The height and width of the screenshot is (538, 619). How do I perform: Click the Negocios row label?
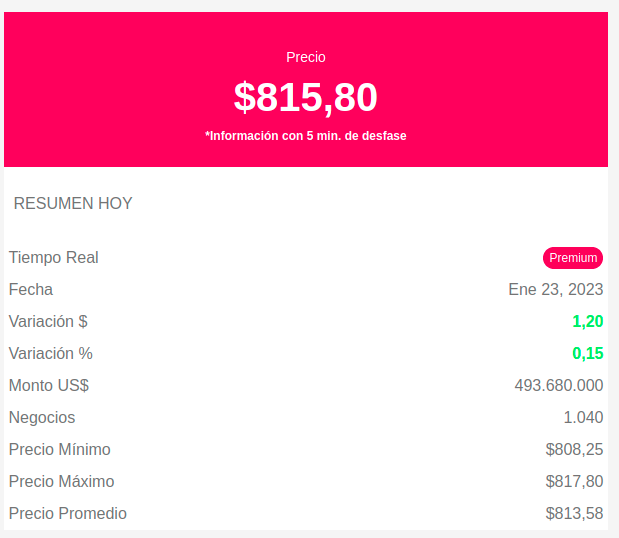click(42, 418)
